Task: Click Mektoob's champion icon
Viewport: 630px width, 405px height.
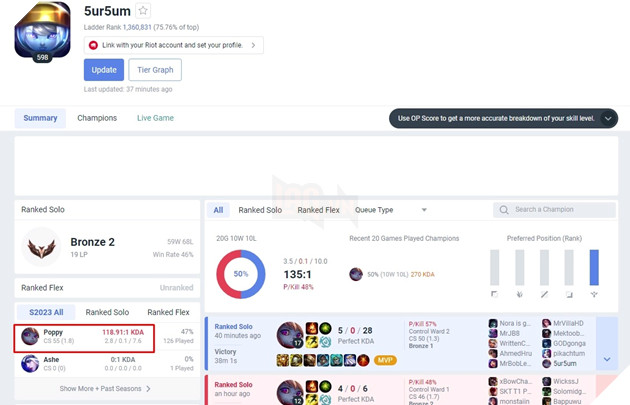Action: 546,333
